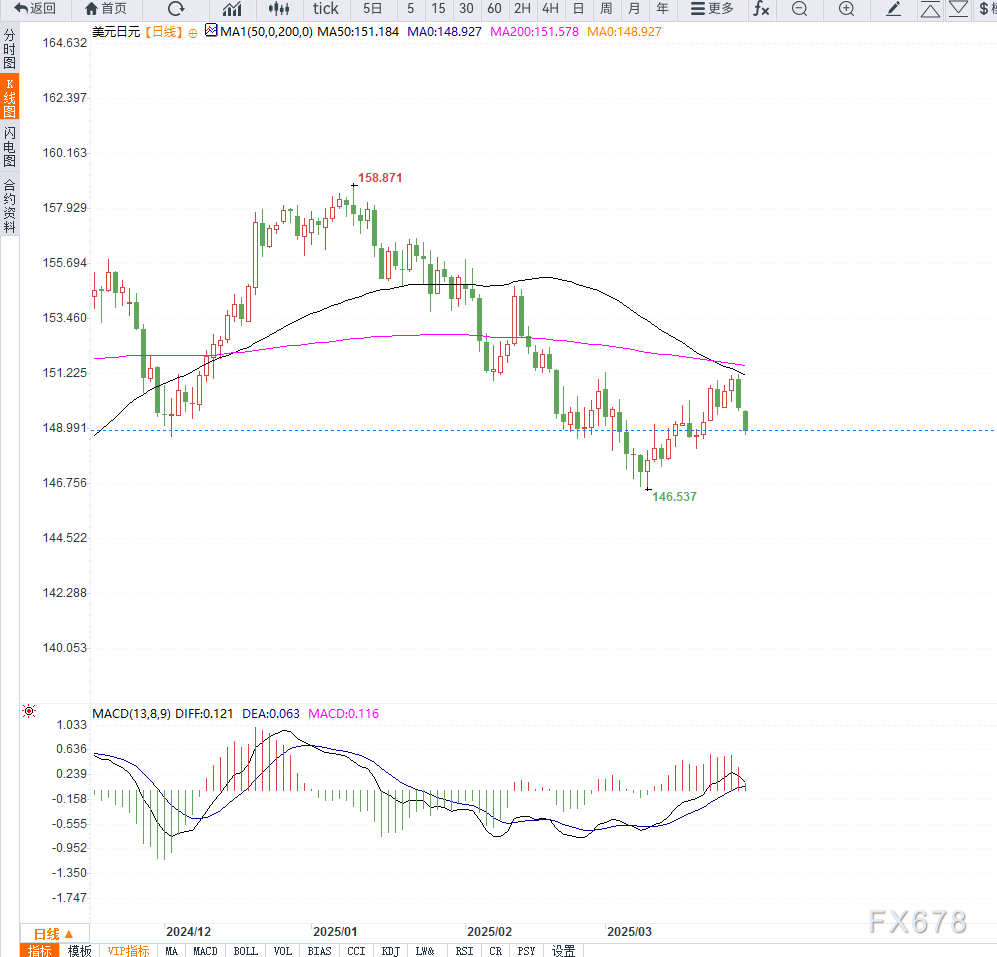The height and width of the screenshot is (957, 997).
Task: Open the 首页 home page
Action: (106, 9)
